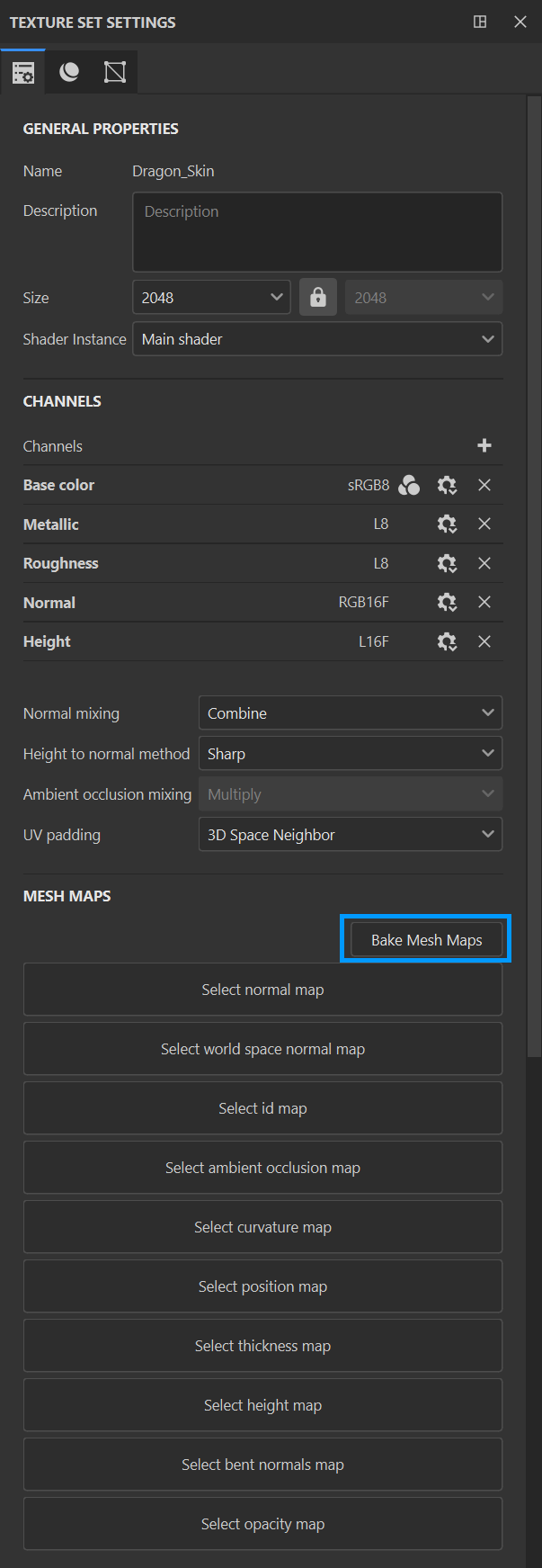
Task: Click Select ambient occlusion map button
Action: [262, 1168]
